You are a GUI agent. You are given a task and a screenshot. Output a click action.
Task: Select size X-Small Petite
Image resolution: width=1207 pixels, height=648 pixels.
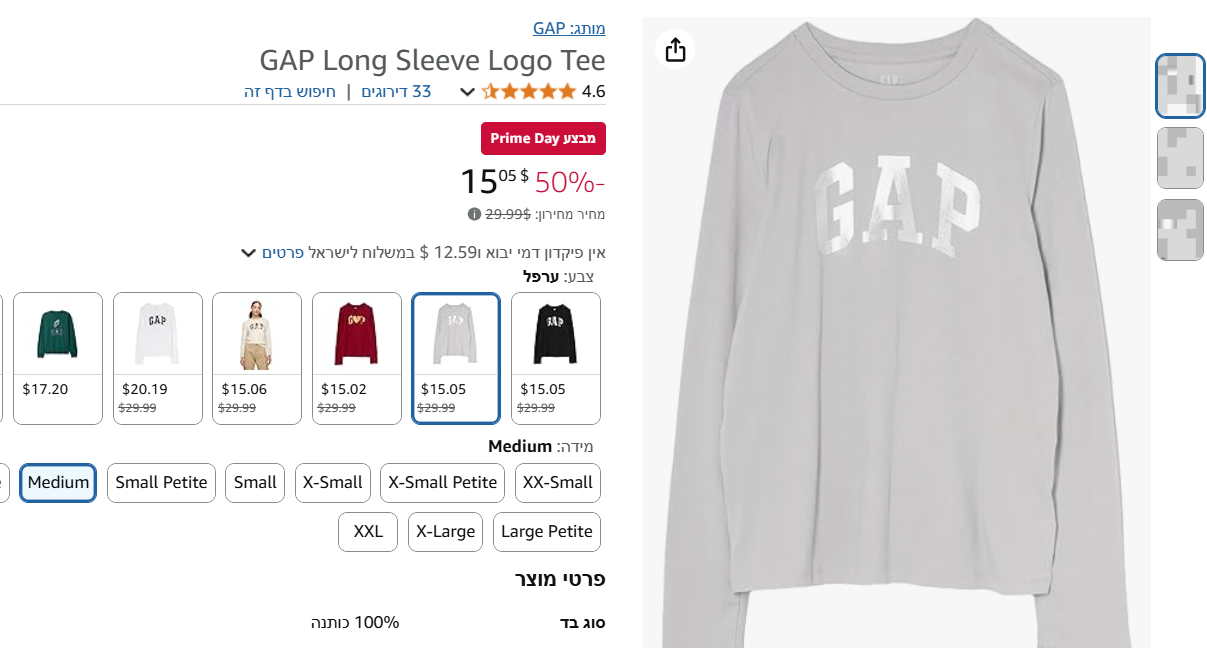click(442, 482)
